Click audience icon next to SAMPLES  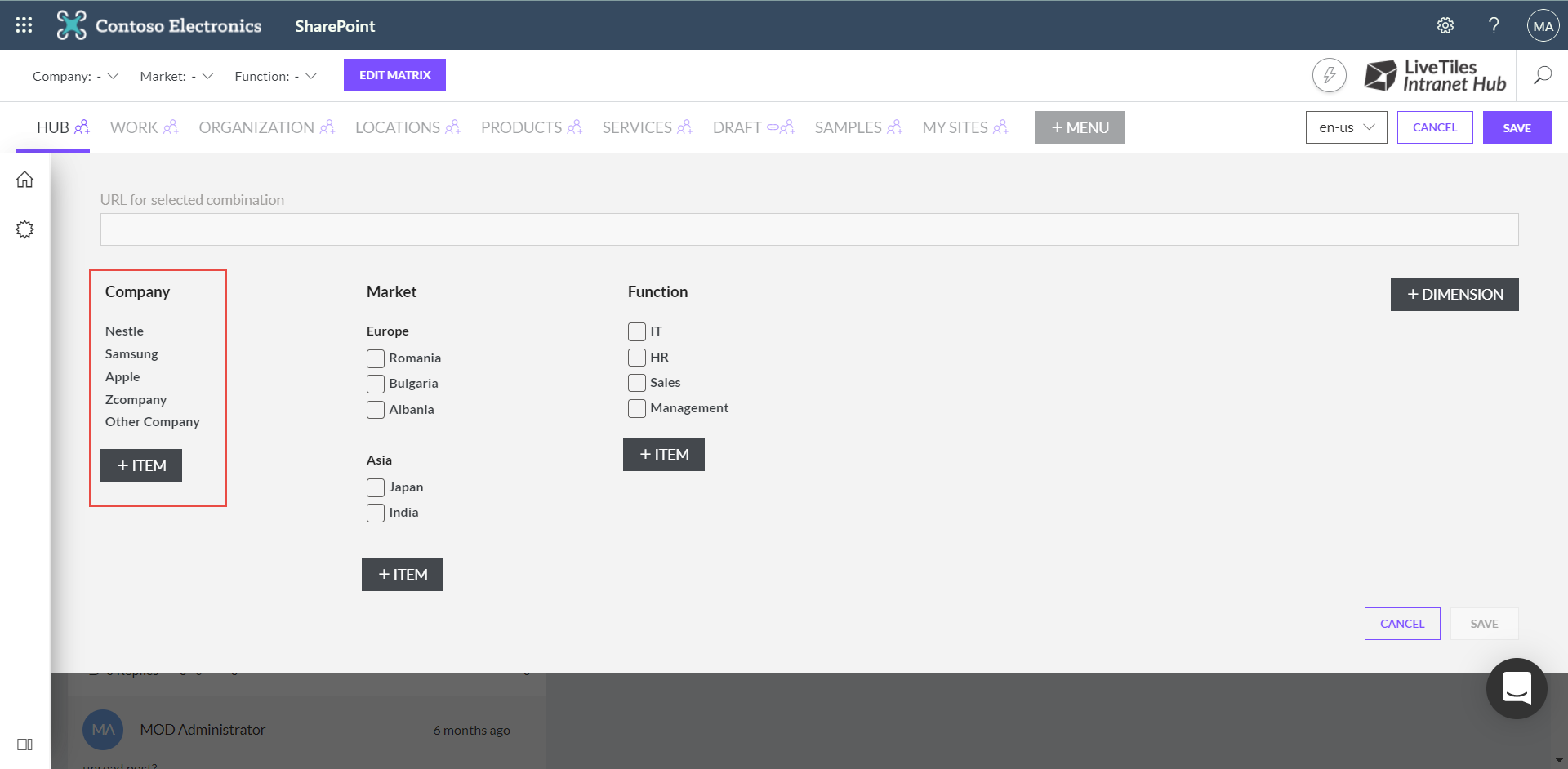(895, 127)
